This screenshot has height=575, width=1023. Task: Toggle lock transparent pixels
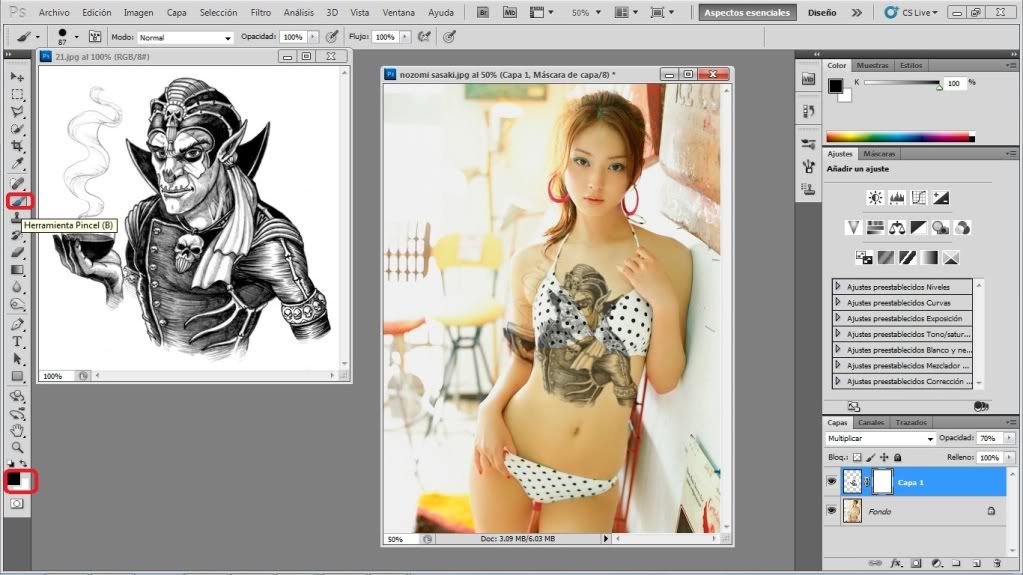coord(857,458)
